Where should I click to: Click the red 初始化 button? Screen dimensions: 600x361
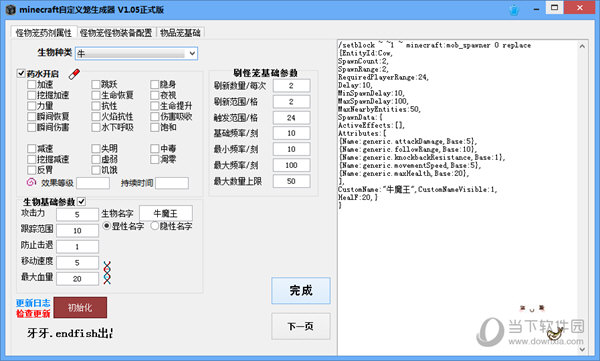click(x=80, y=307)
